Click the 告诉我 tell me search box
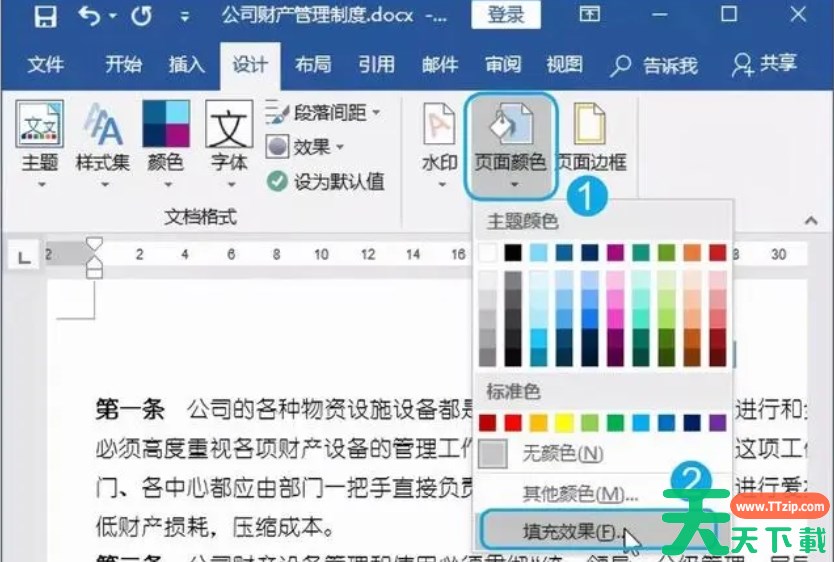Image resolution: width=834 pixels, height=562 pixels. (x=657, y=65)
